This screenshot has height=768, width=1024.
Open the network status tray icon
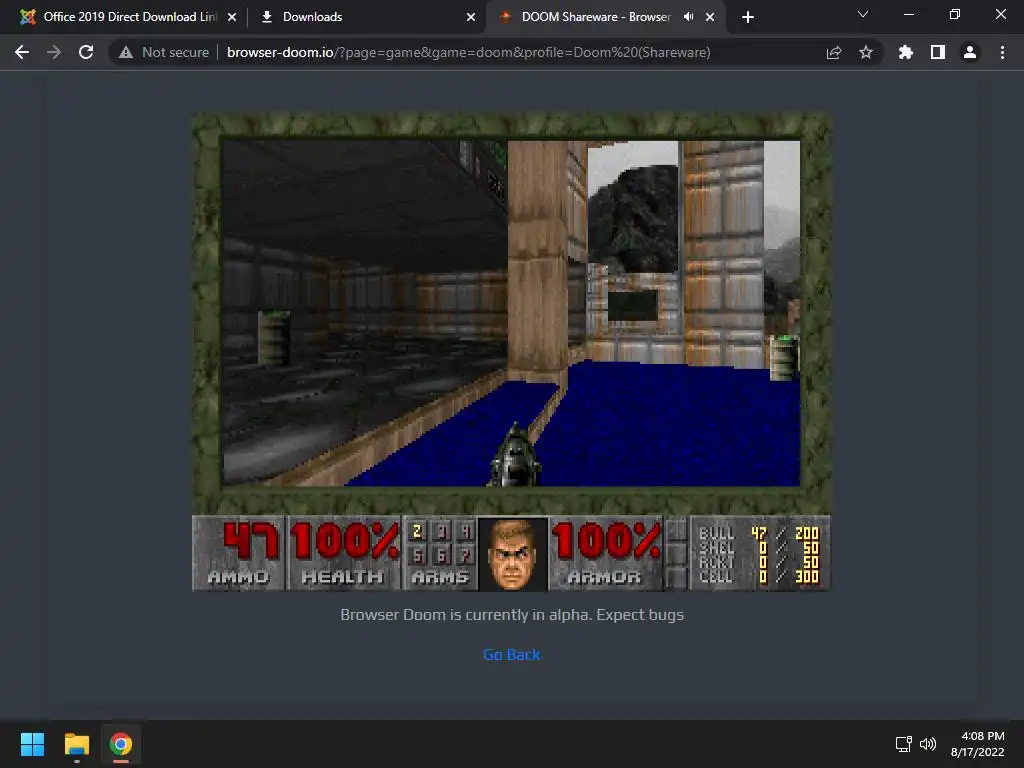[x=903, y=744]
